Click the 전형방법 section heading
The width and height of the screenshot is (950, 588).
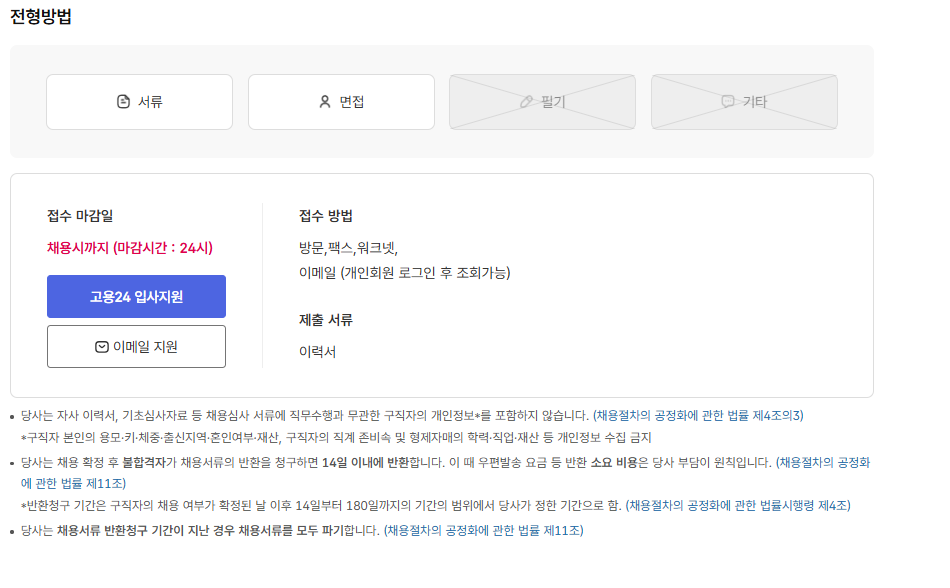coord(40,17)
